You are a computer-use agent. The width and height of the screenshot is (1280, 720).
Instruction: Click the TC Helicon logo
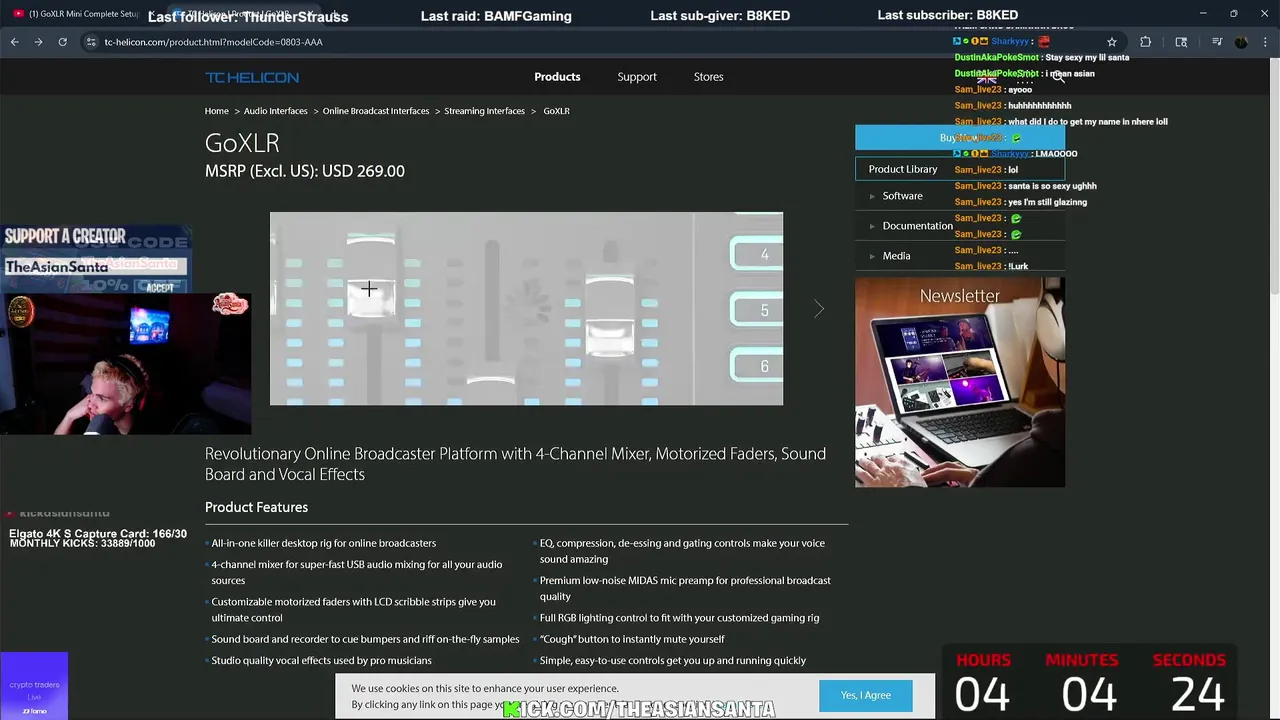pos(252,77)
